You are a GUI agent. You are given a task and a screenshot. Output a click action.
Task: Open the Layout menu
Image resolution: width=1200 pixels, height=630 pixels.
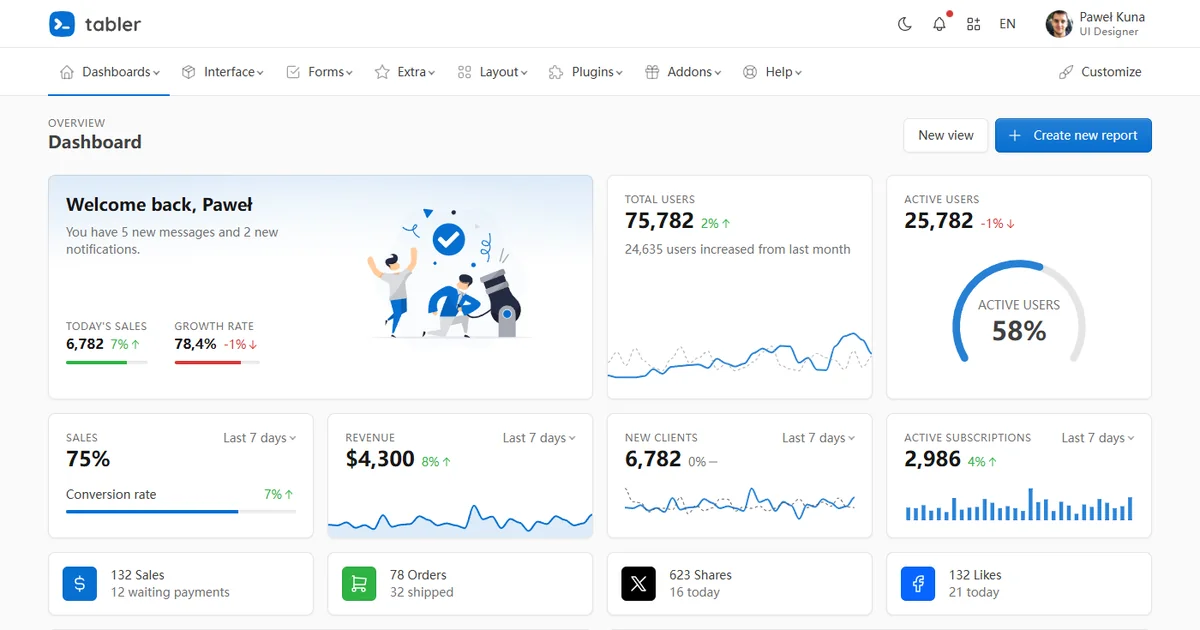pos(491,72)
